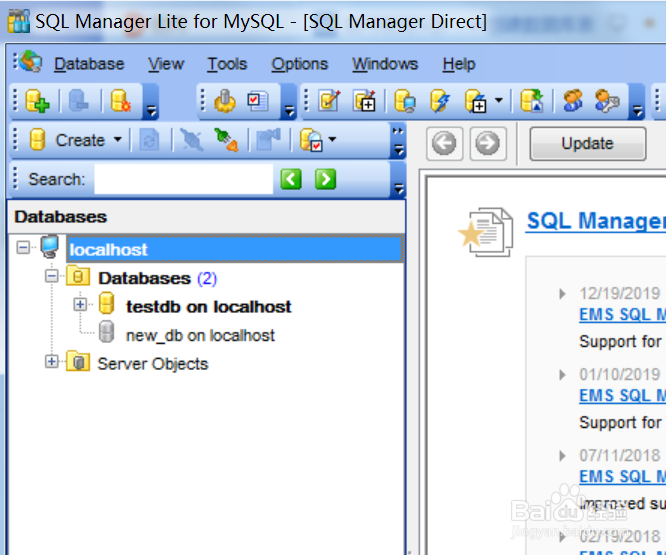Screen dimensions: 666x555
Task: Open the Create dropdown arrow
Action: (118, 139)
